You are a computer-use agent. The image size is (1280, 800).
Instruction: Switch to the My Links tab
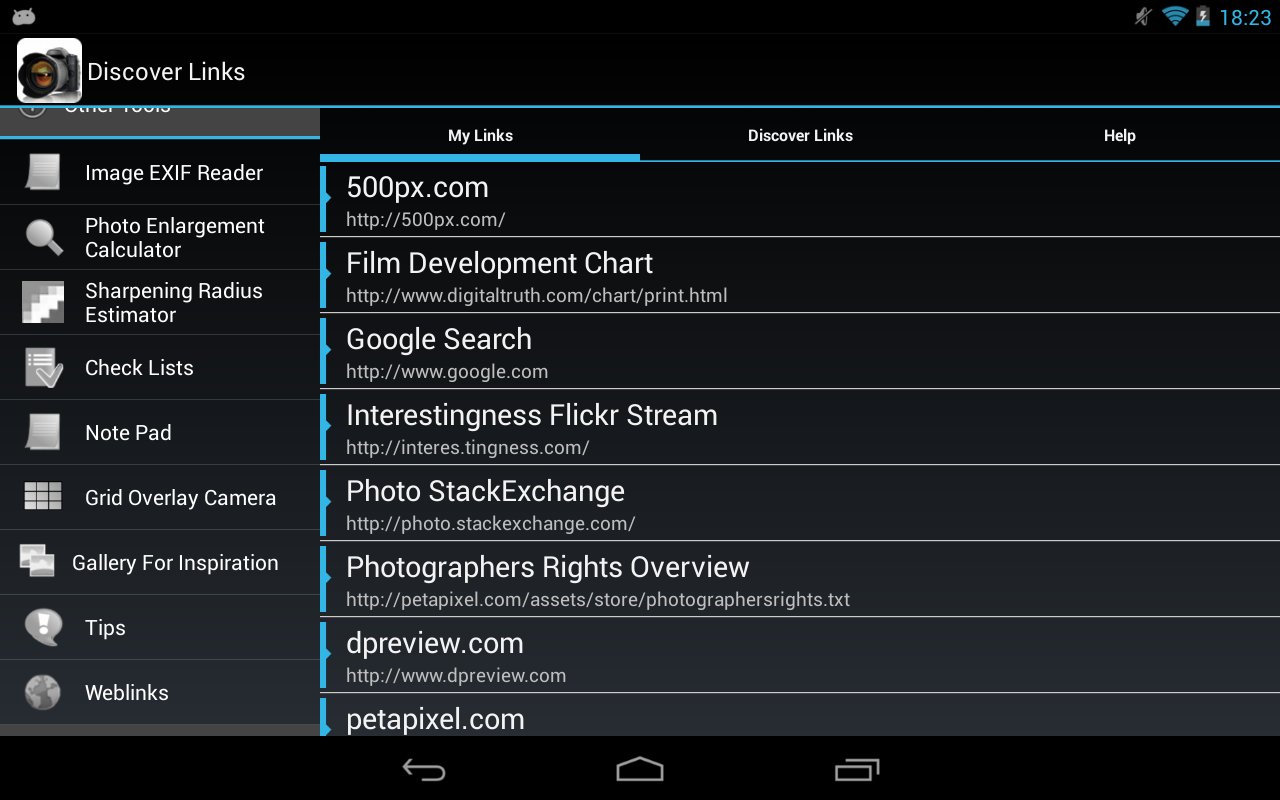coord(480,135)
